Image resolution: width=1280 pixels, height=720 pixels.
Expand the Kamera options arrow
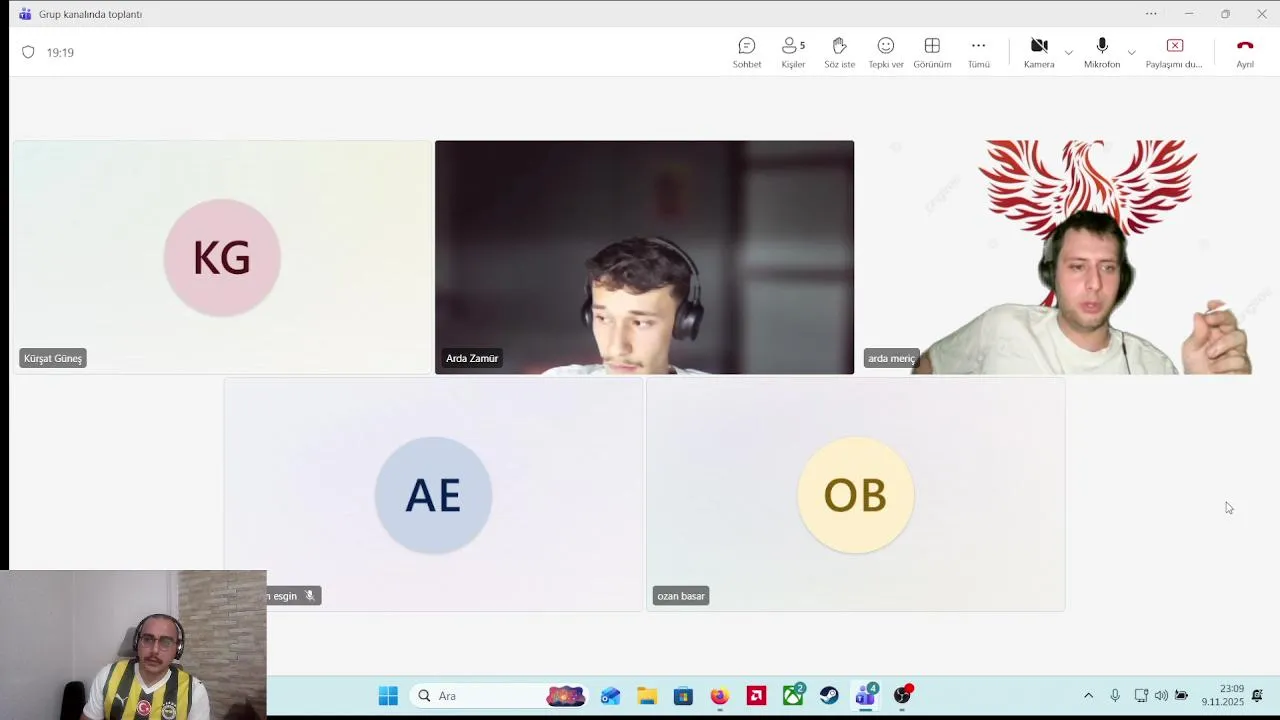(x=1068, y=53)
